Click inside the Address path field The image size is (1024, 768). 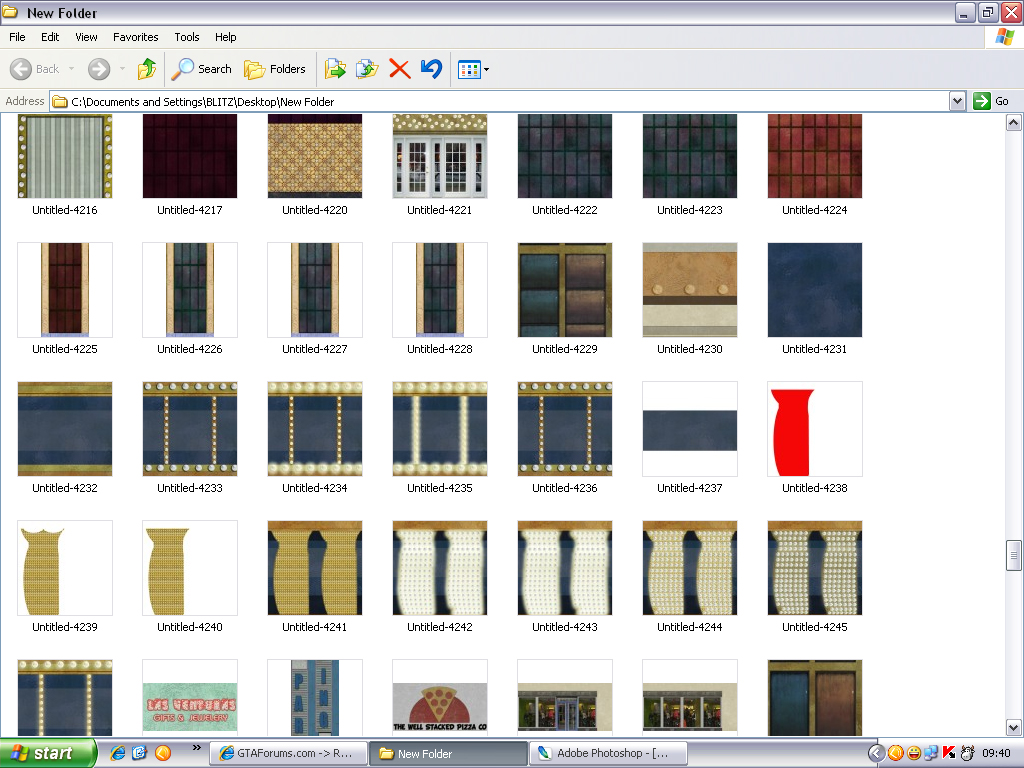coord(500,101)
